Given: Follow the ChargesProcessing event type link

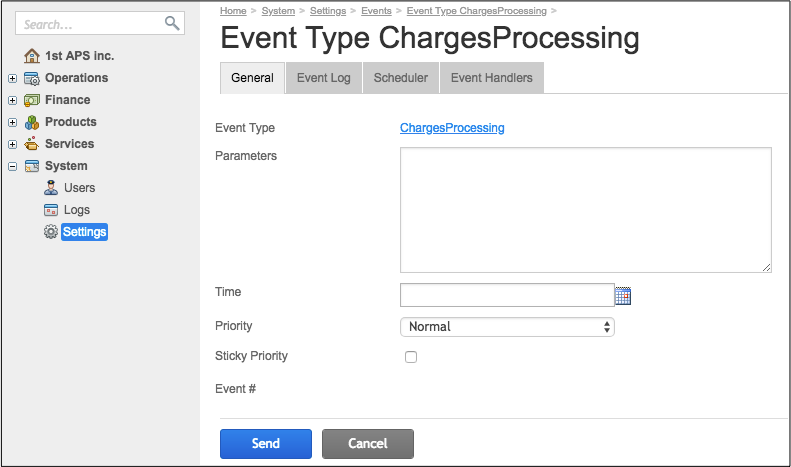Looking at the screenshot, I should point(452,128).
